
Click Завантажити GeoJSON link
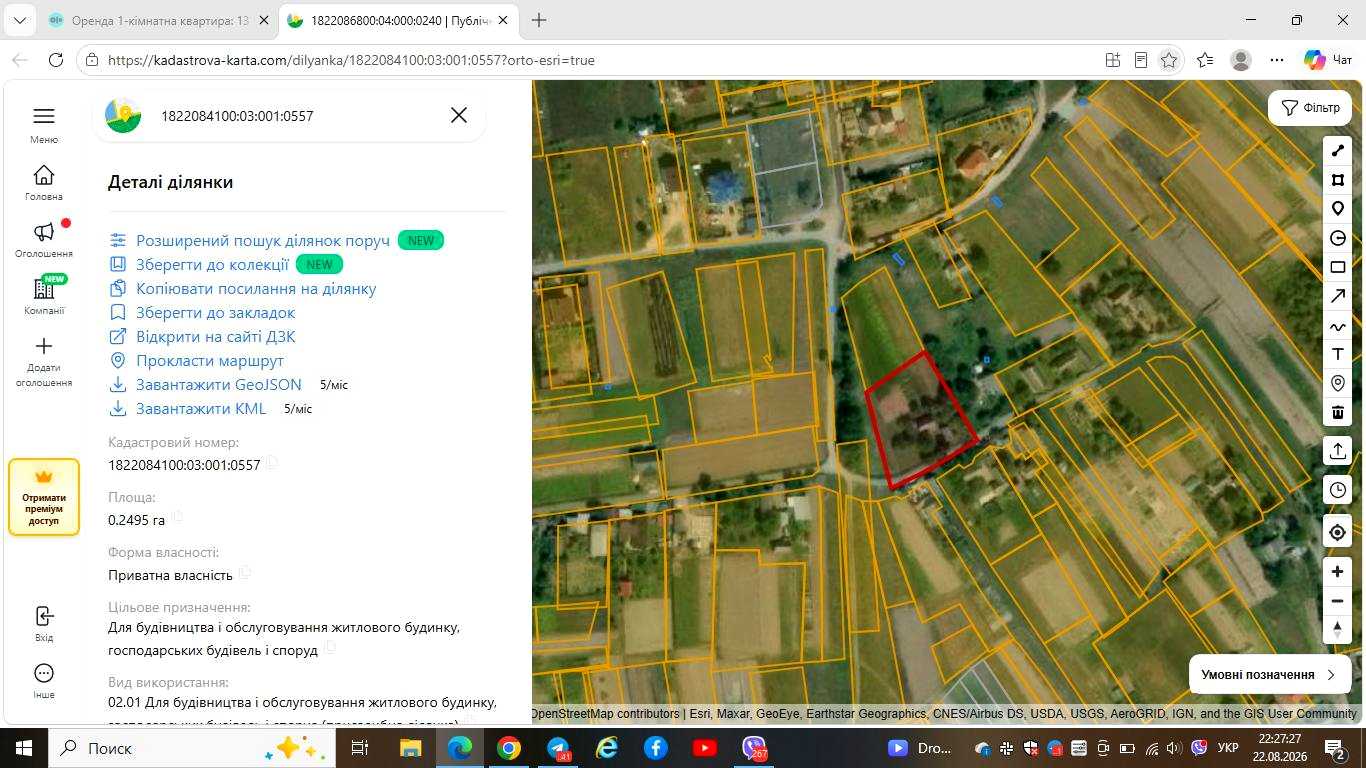pos(219,385)
